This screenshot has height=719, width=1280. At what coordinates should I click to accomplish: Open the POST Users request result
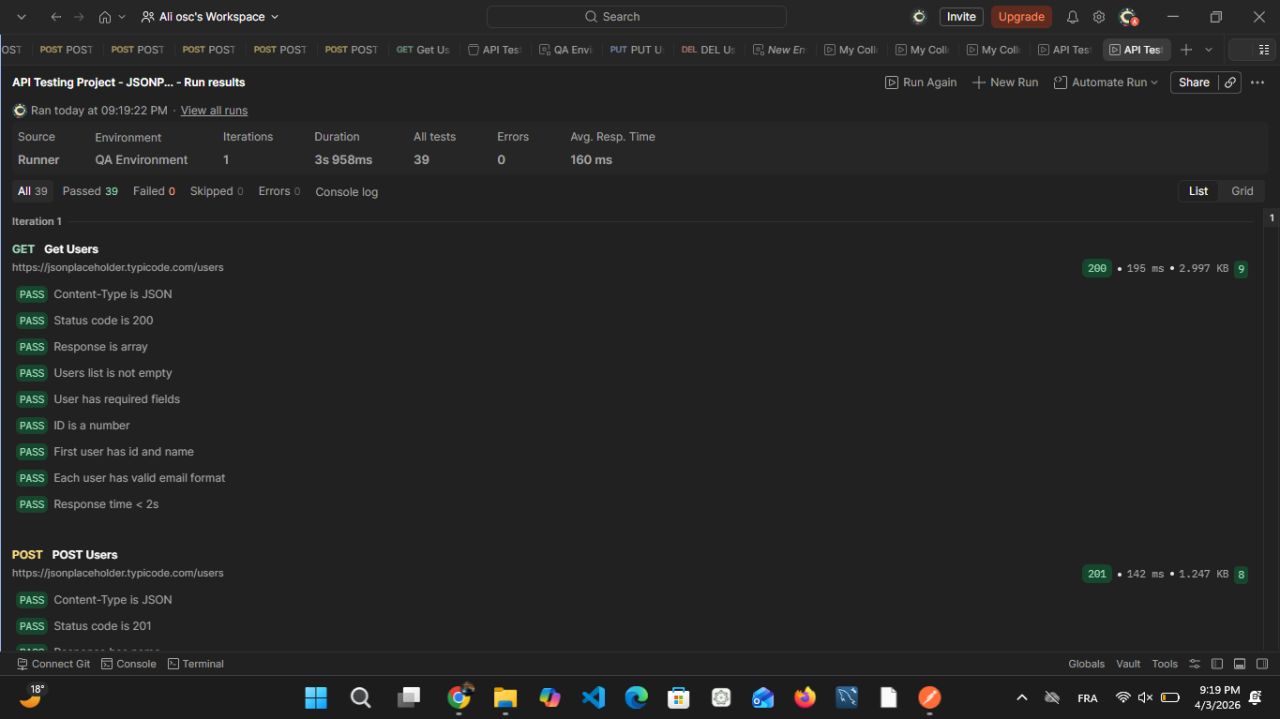[85, 555]
